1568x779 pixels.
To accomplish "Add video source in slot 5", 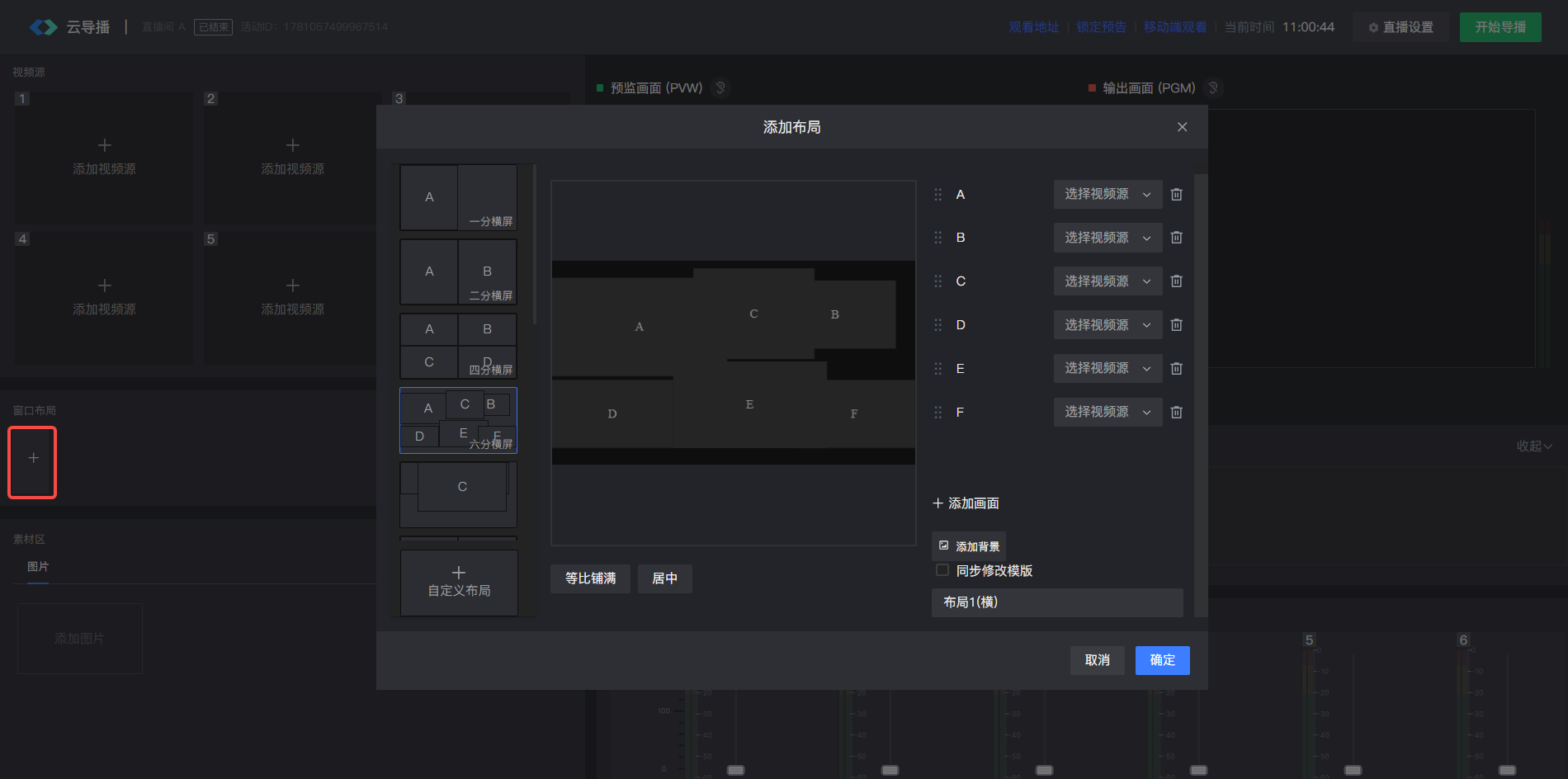I will coord(292,298).
